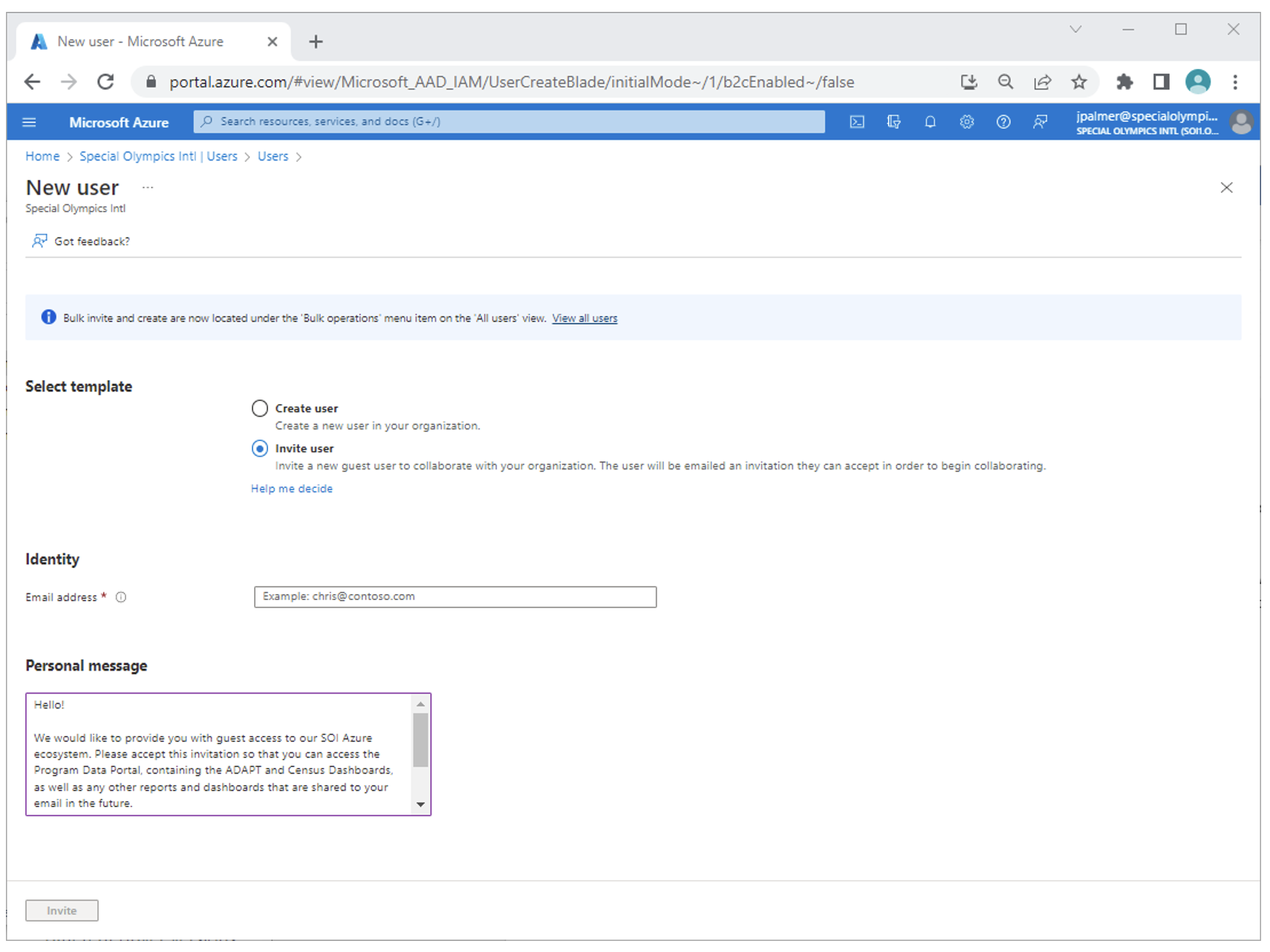Click the Got feedback? icon
This screenshot has width=1270, height=952.
coord(39,241)
